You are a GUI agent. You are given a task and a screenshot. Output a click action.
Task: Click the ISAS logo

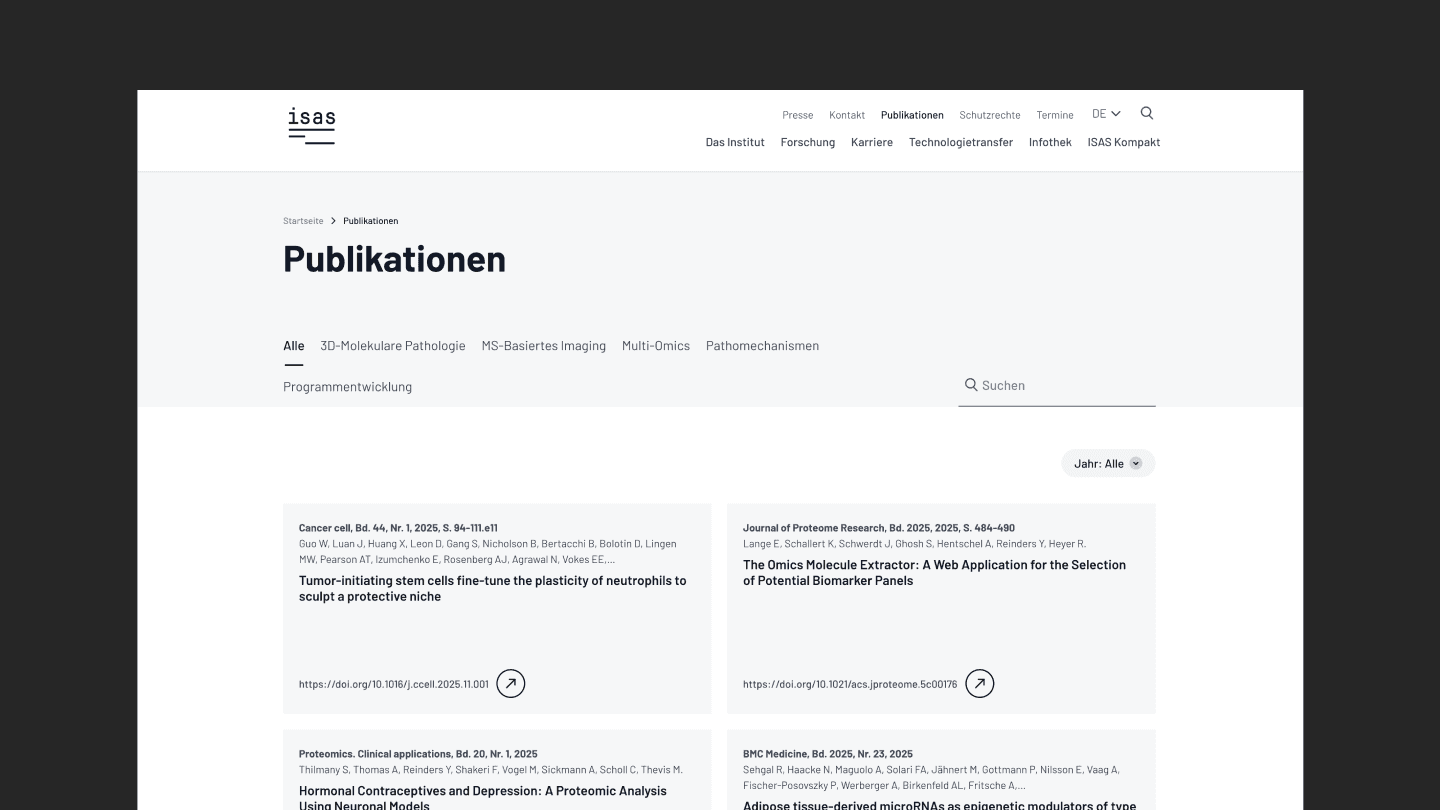(311, 126)
